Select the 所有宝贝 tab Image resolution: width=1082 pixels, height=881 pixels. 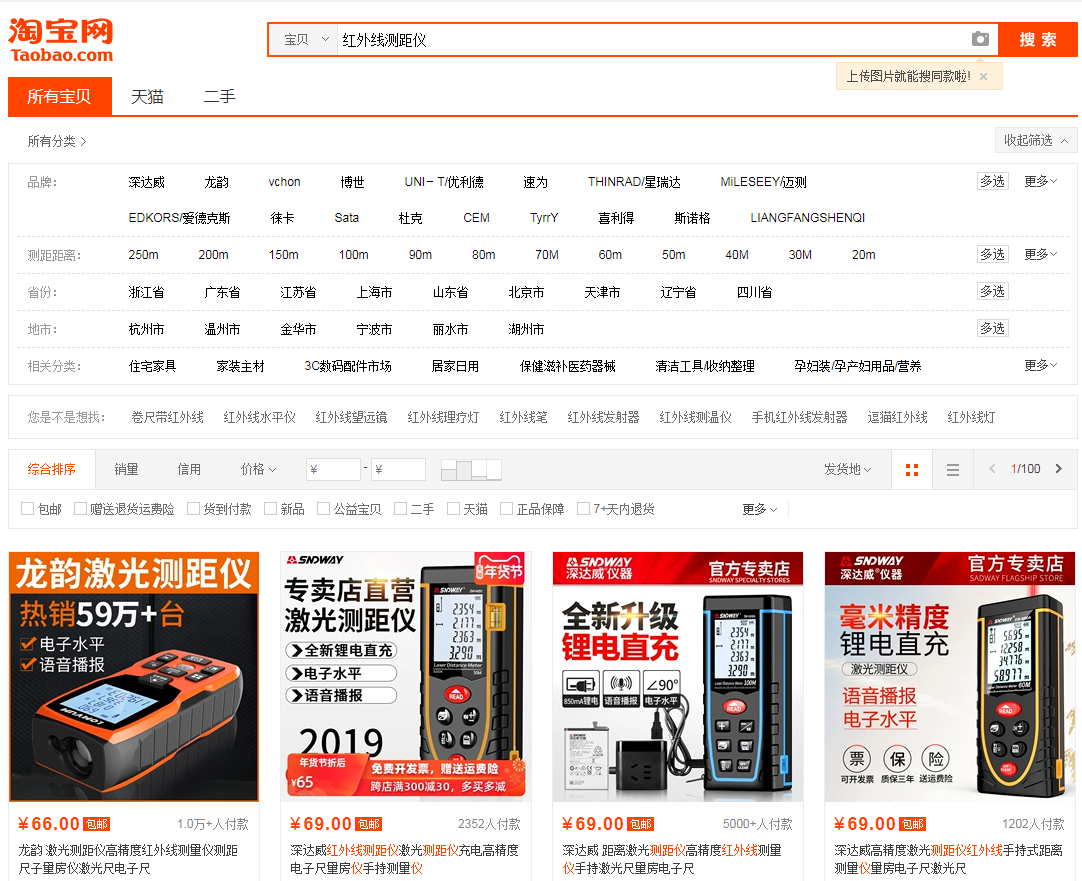coord(59,96)
